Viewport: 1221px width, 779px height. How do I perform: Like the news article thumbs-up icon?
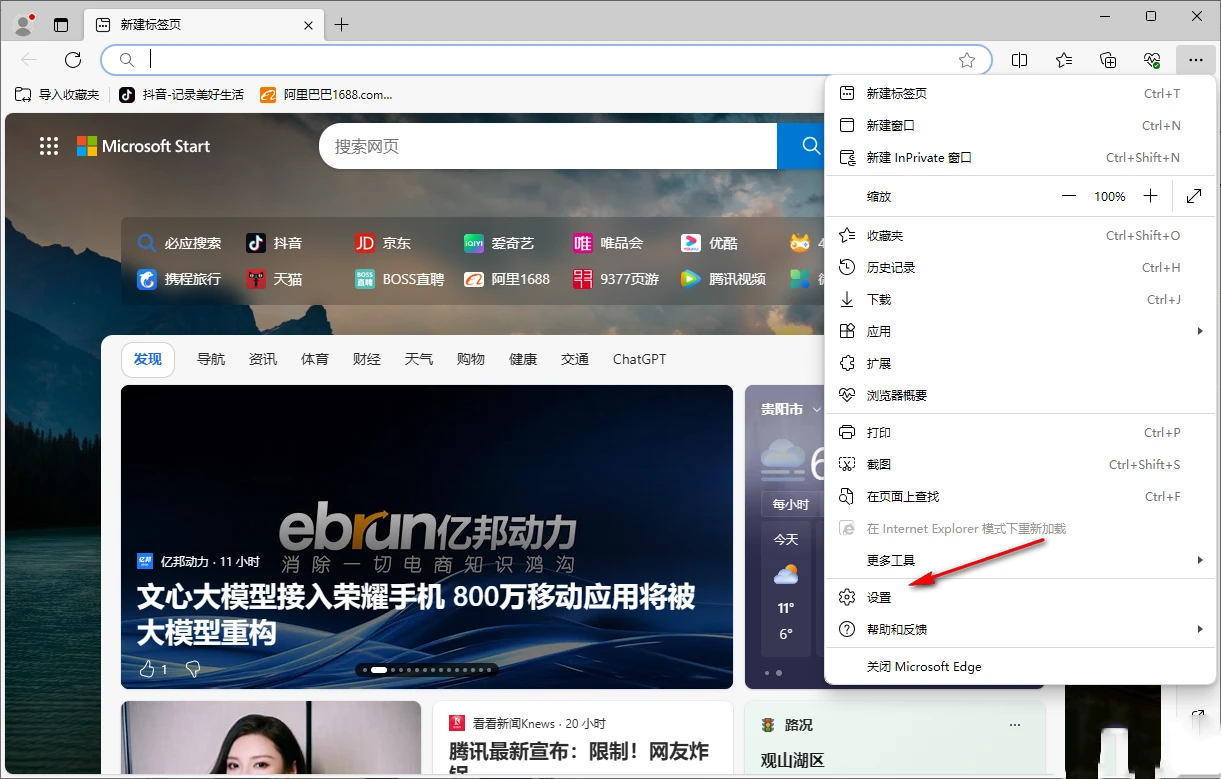click(147, 669)
